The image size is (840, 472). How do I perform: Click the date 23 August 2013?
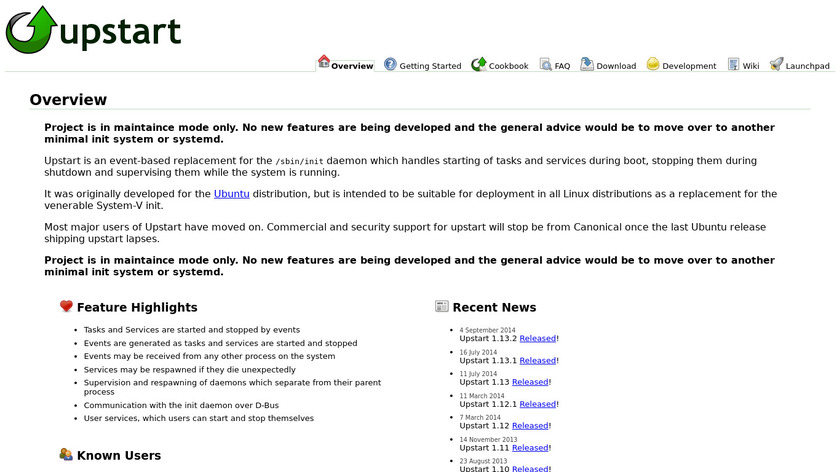(483, 461)
